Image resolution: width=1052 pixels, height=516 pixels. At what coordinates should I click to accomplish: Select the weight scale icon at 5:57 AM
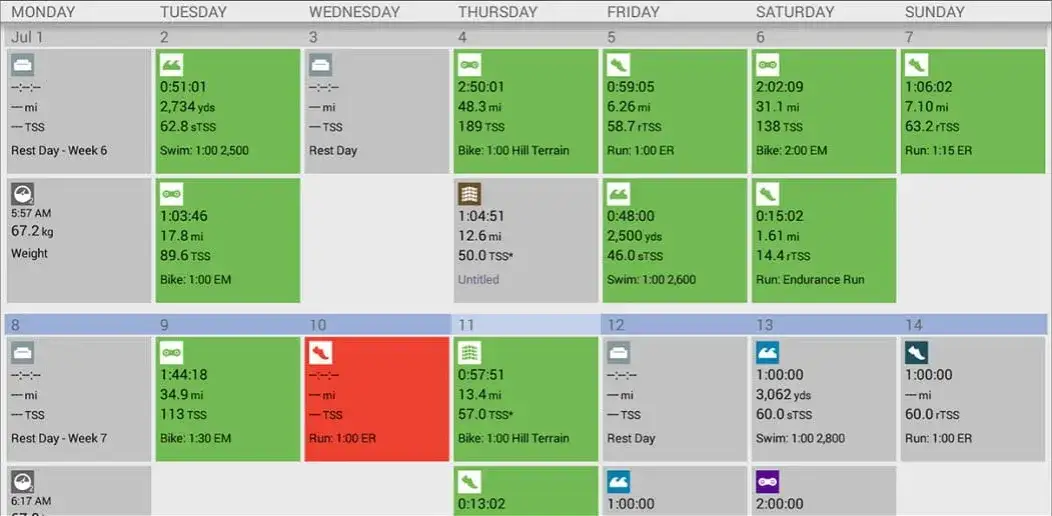coord(23,194)
